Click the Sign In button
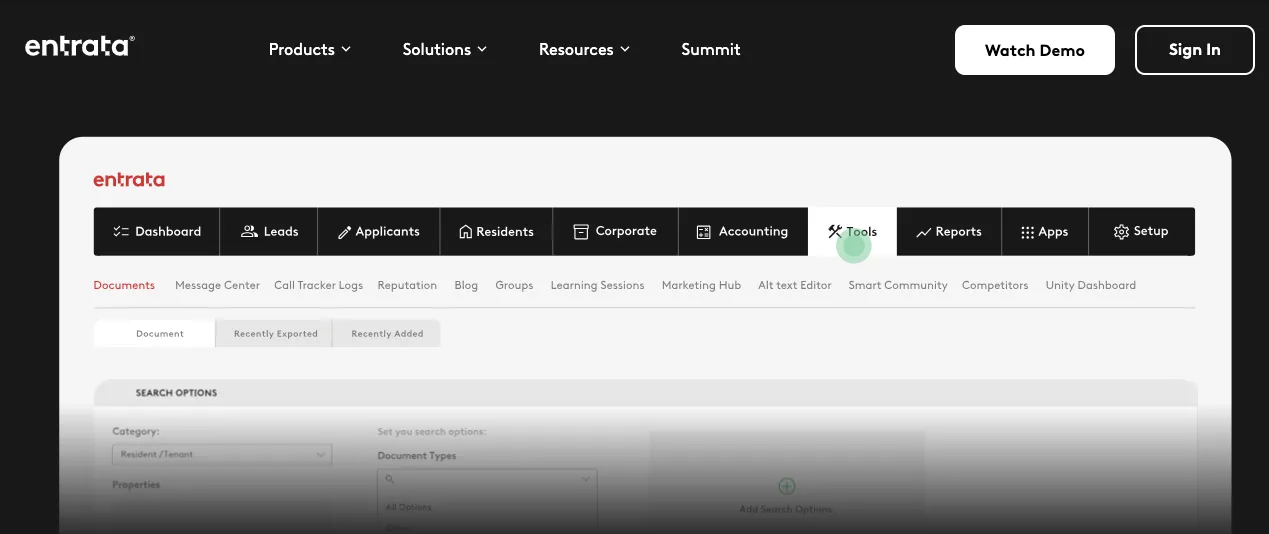This screenshot has height=534, width=1269. (x=1194, y=50)
